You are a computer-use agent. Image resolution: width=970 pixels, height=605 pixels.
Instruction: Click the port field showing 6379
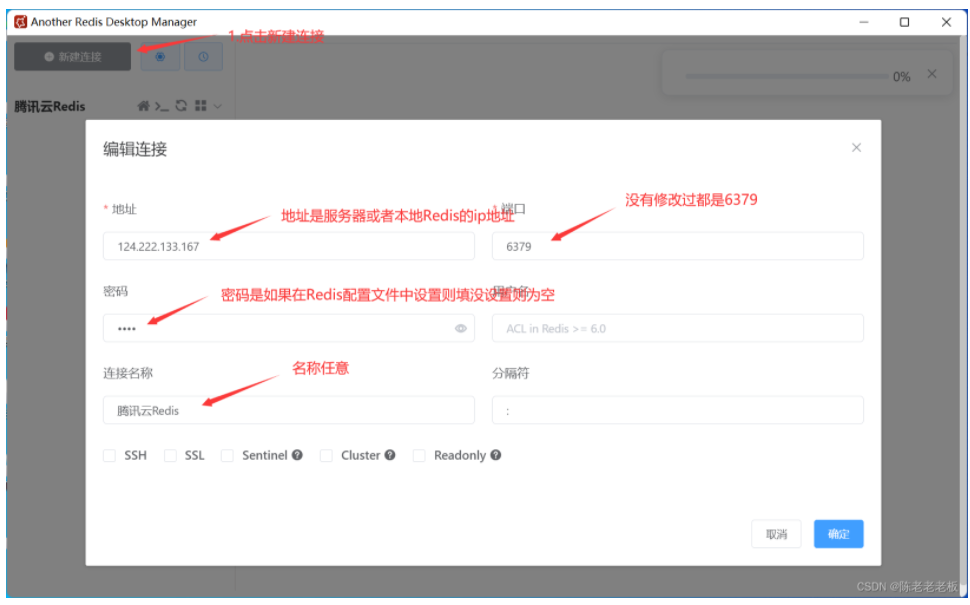(678, 246)
